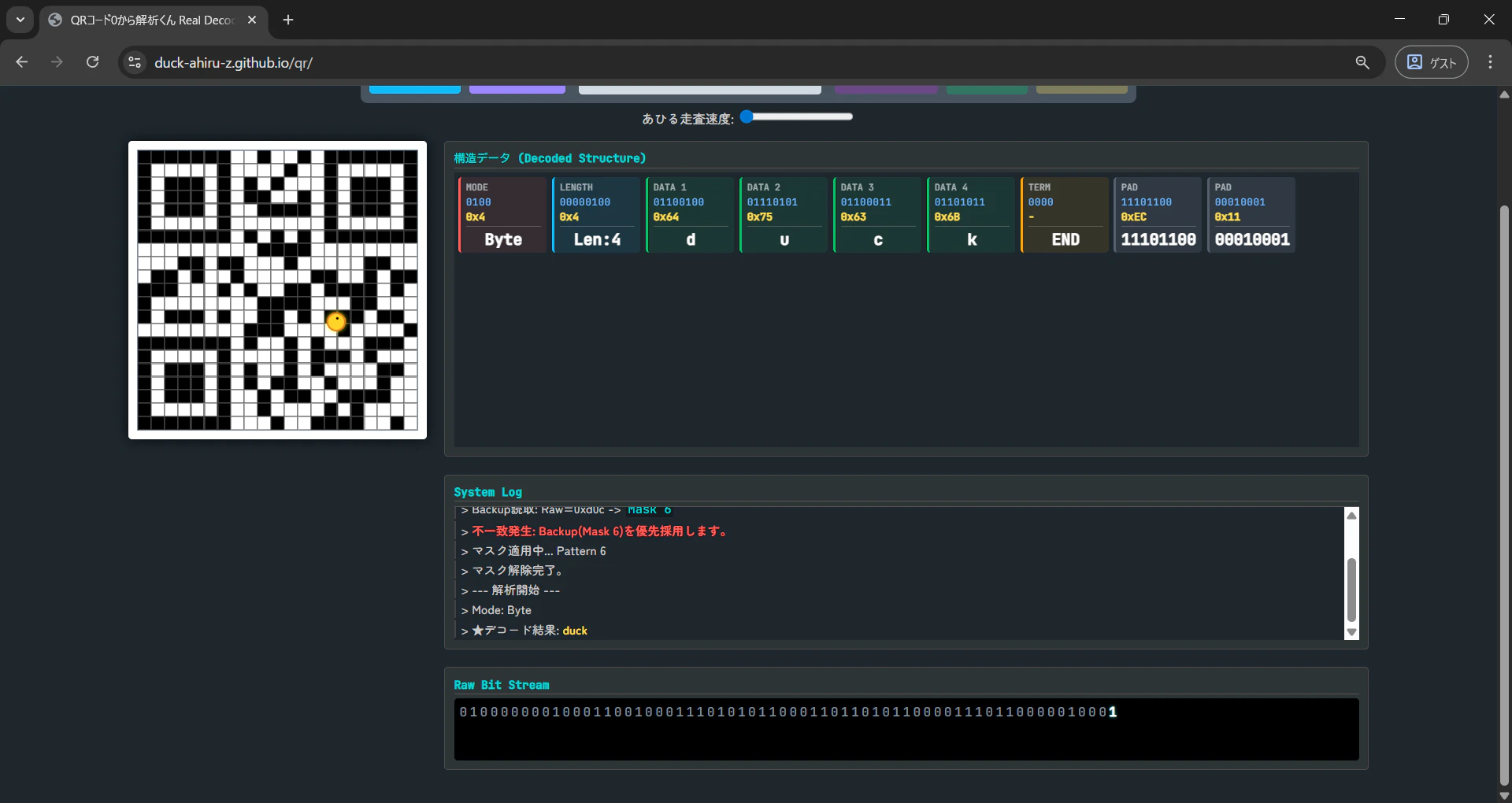Open site information icon in address bar
The image size is (1512, 803).
(x=135, y=62)
